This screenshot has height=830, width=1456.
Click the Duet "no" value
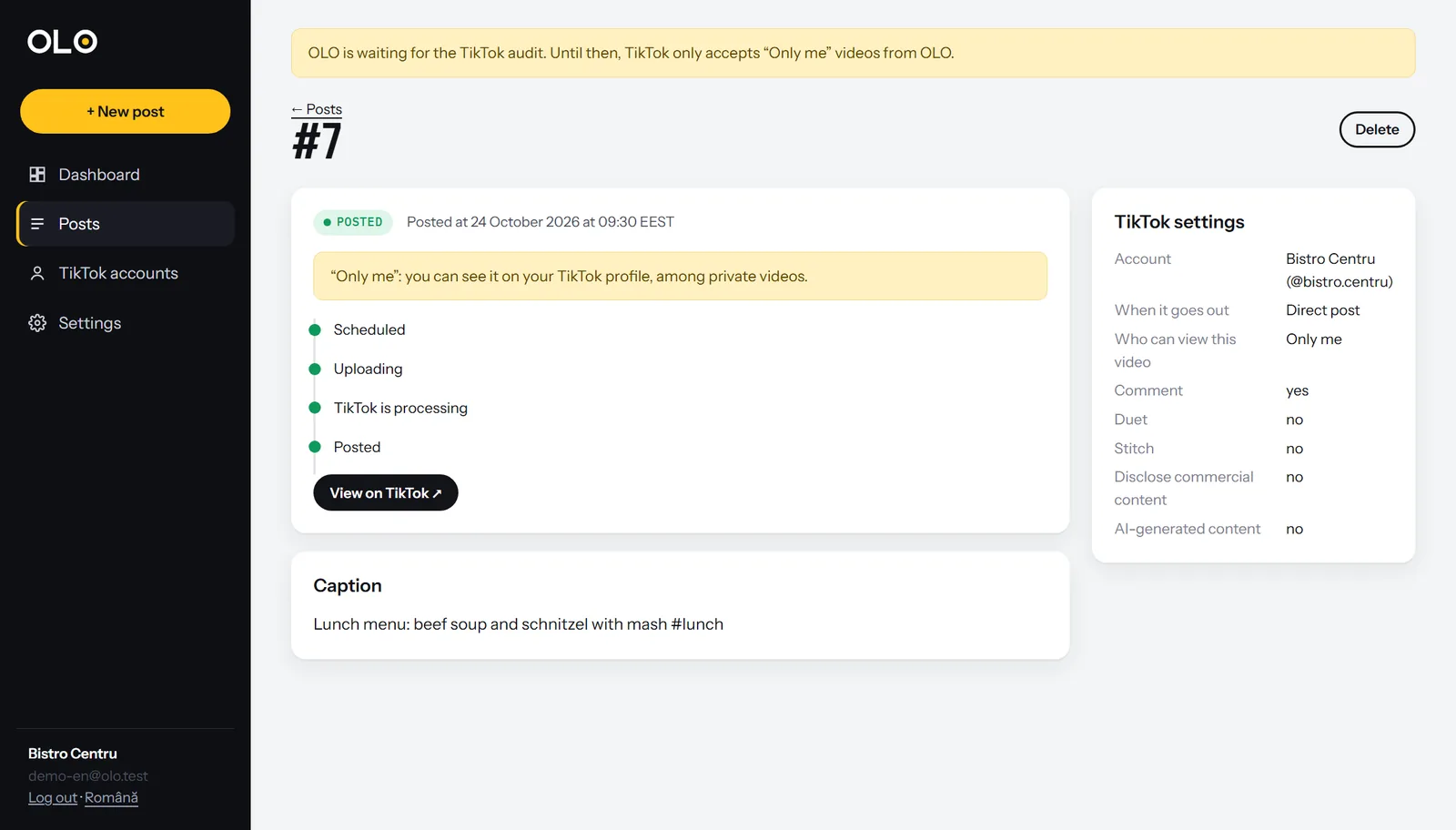click(x=1294, y=420)
